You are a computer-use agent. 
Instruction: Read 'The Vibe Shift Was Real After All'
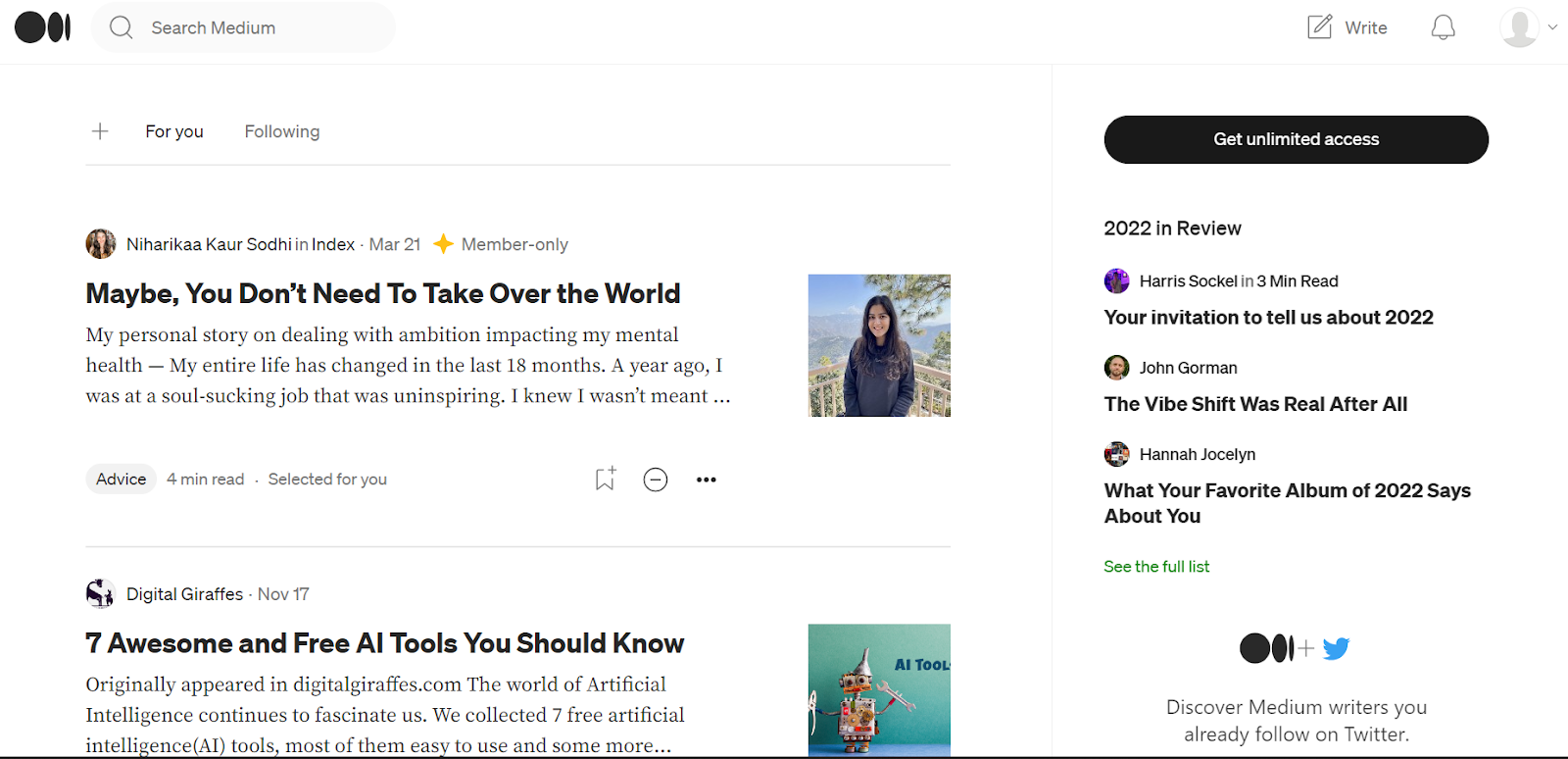point(1256,404)
